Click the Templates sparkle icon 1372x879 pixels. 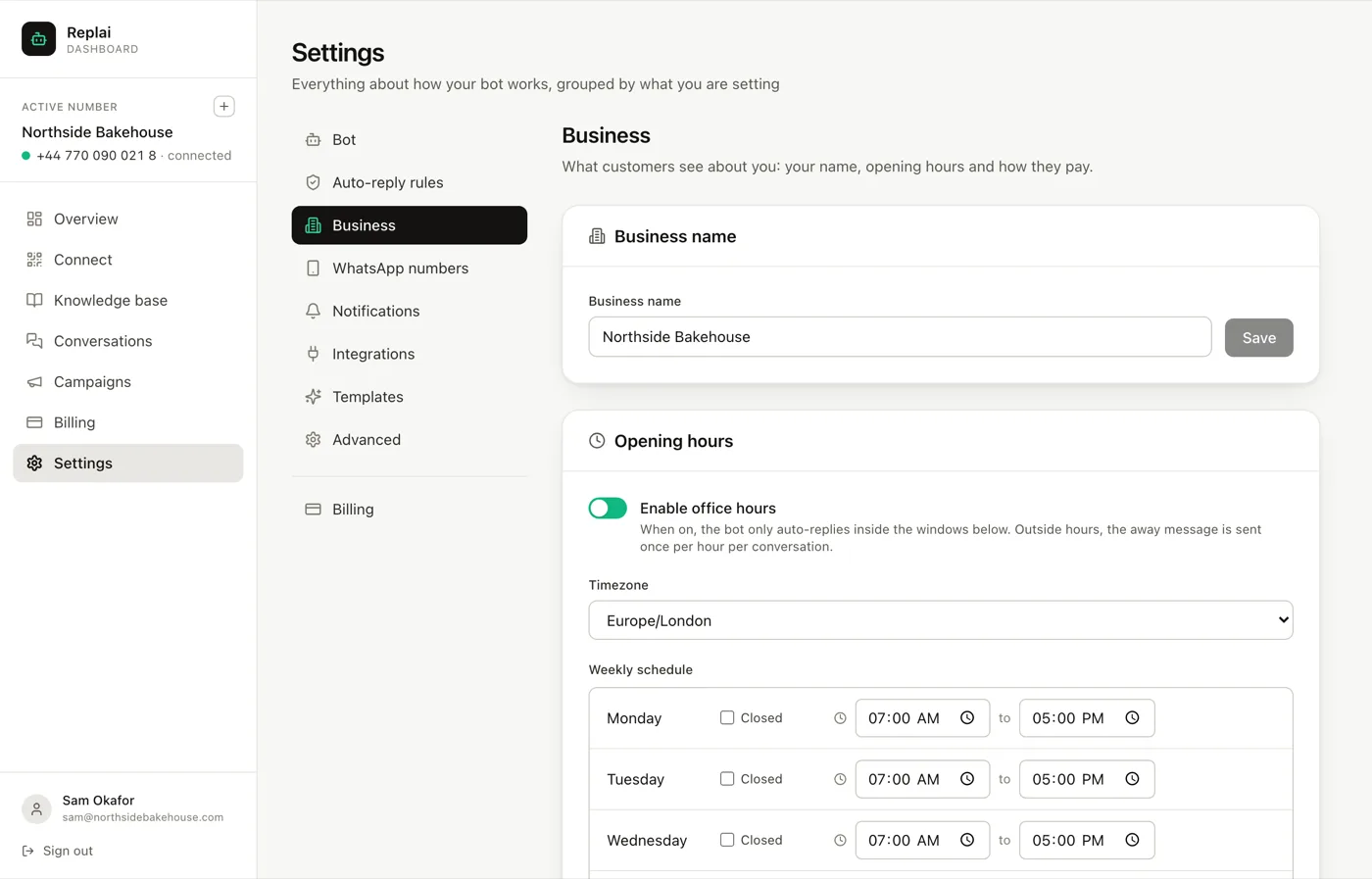(313, 397)
